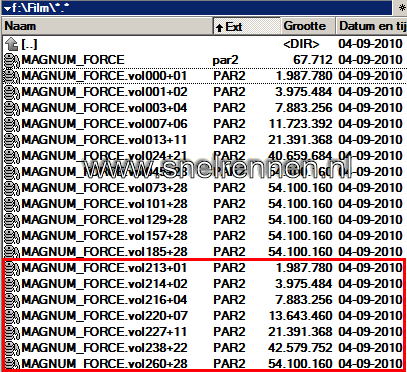Click the icon of MAGNUM_FORCE.vol000+01
The height and width of the screenshot is (372, 407).
[x=12, y=76]
